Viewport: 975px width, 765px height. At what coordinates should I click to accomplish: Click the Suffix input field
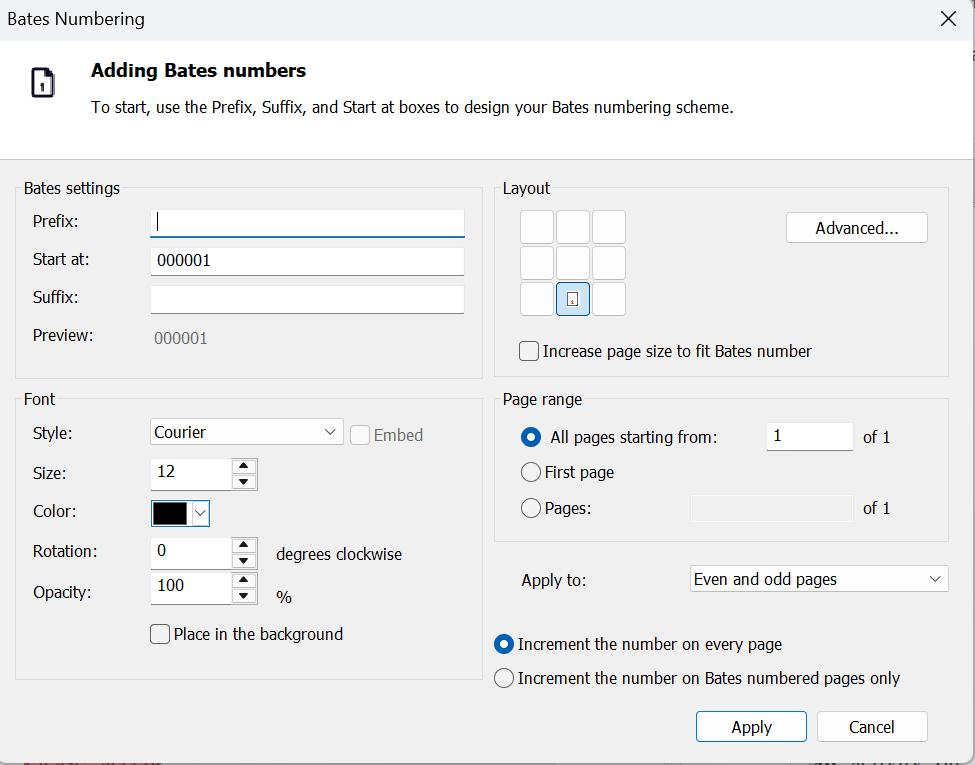click(307, 299)
